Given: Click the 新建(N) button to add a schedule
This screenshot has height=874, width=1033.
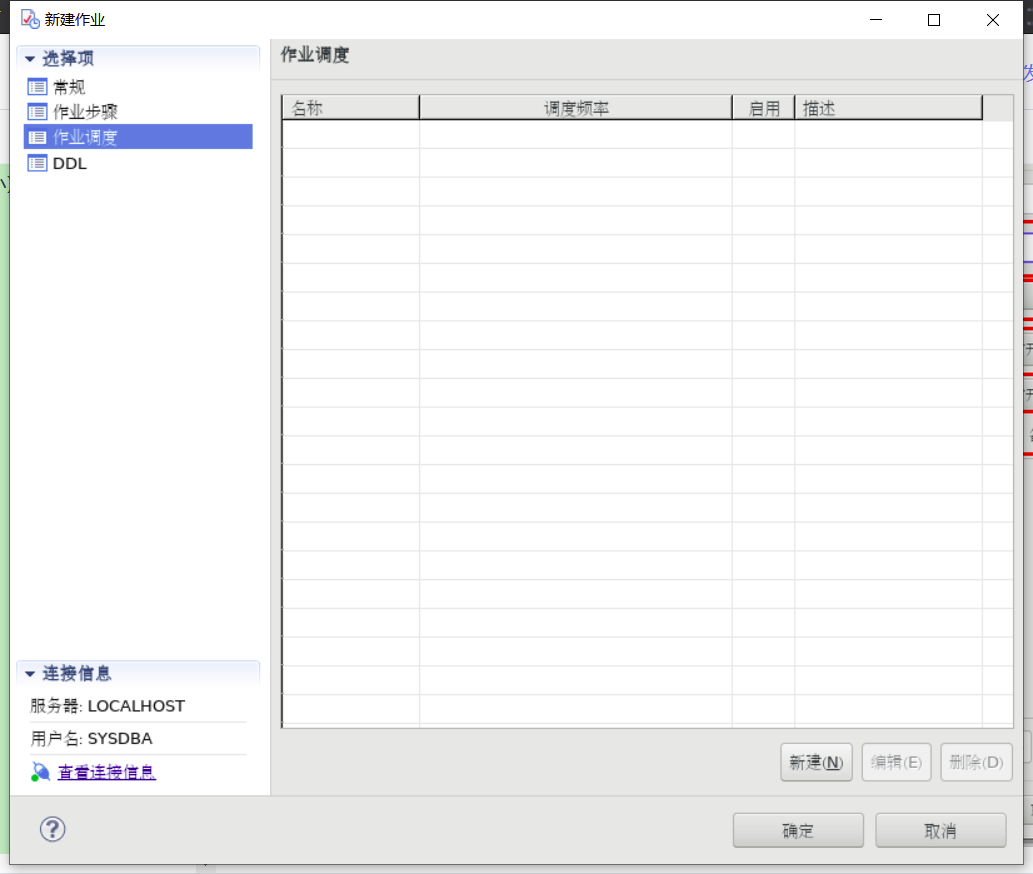Looking at the screenshot, I should (x=816, y=762).
